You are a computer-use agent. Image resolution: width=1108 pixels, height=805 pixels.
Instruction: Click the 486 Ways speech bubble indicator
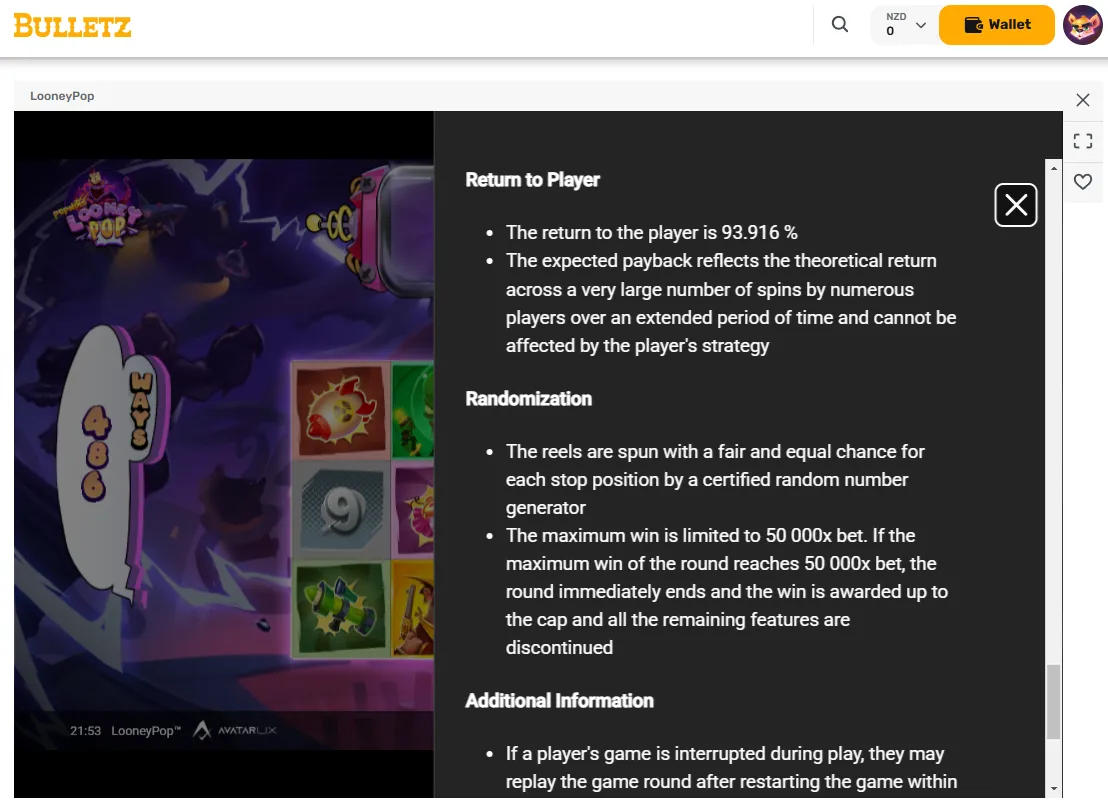pos(113,463)
